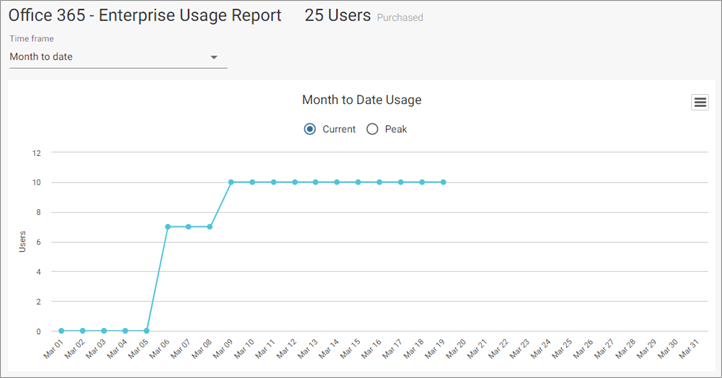
Task: Click the 10 y-axis label
Action: (36, 182)
